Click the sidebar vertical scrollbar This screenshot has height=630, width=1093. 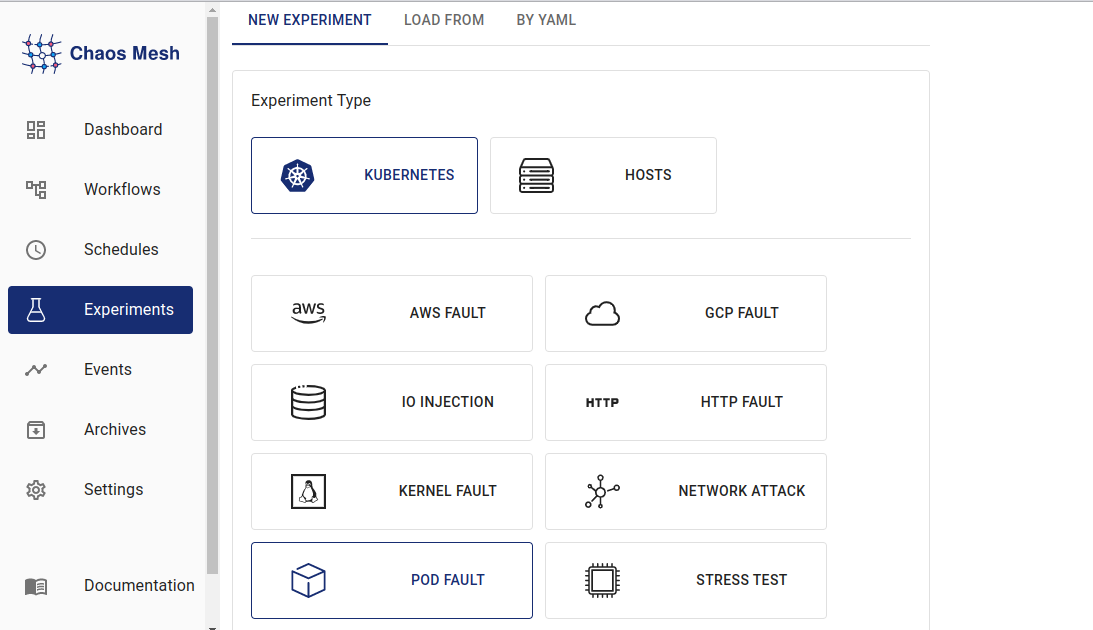[212, 300]
